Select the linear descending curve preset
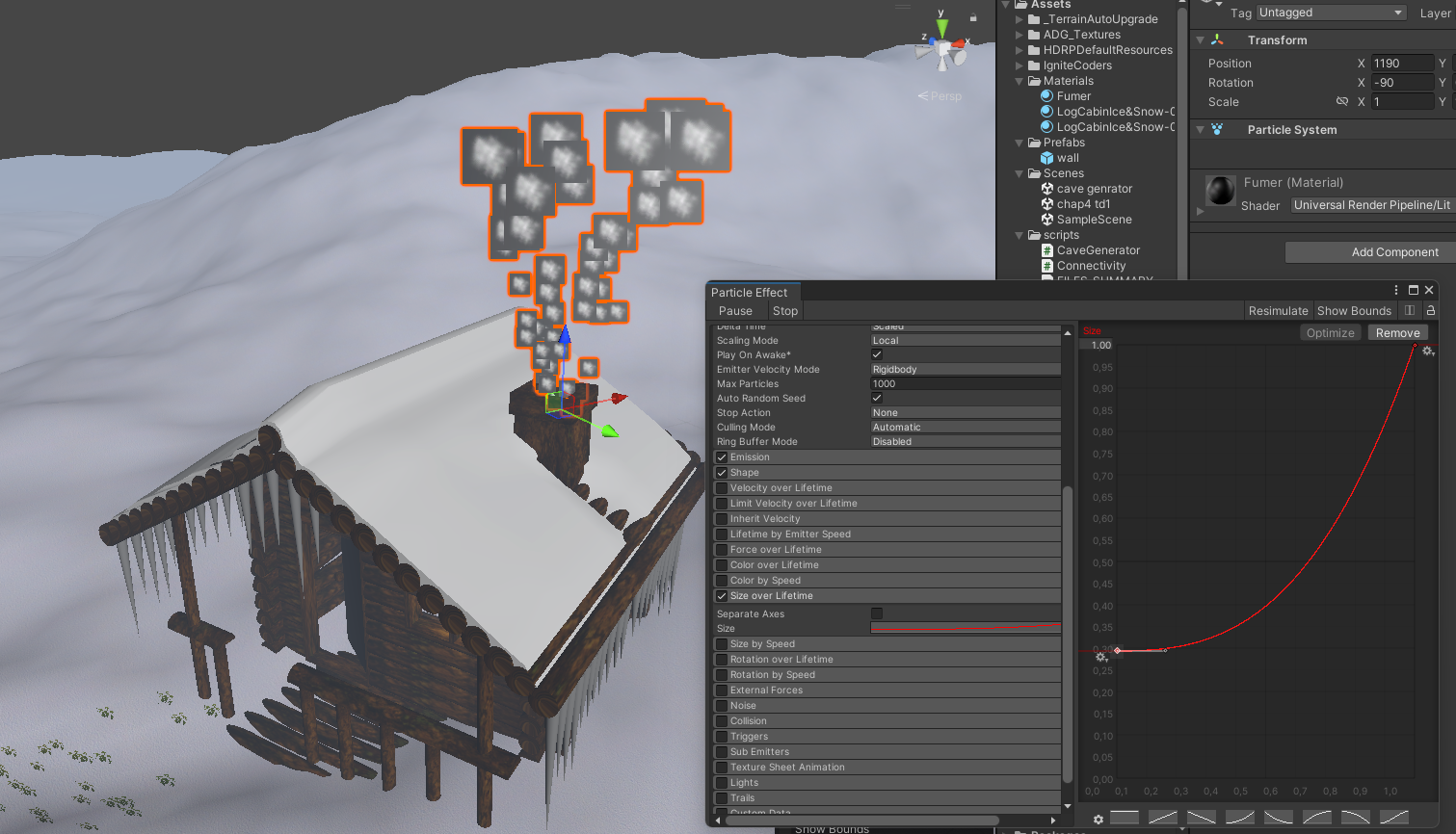Image resolution: width=1456 pixels, height=834 pixels. 1202,817
